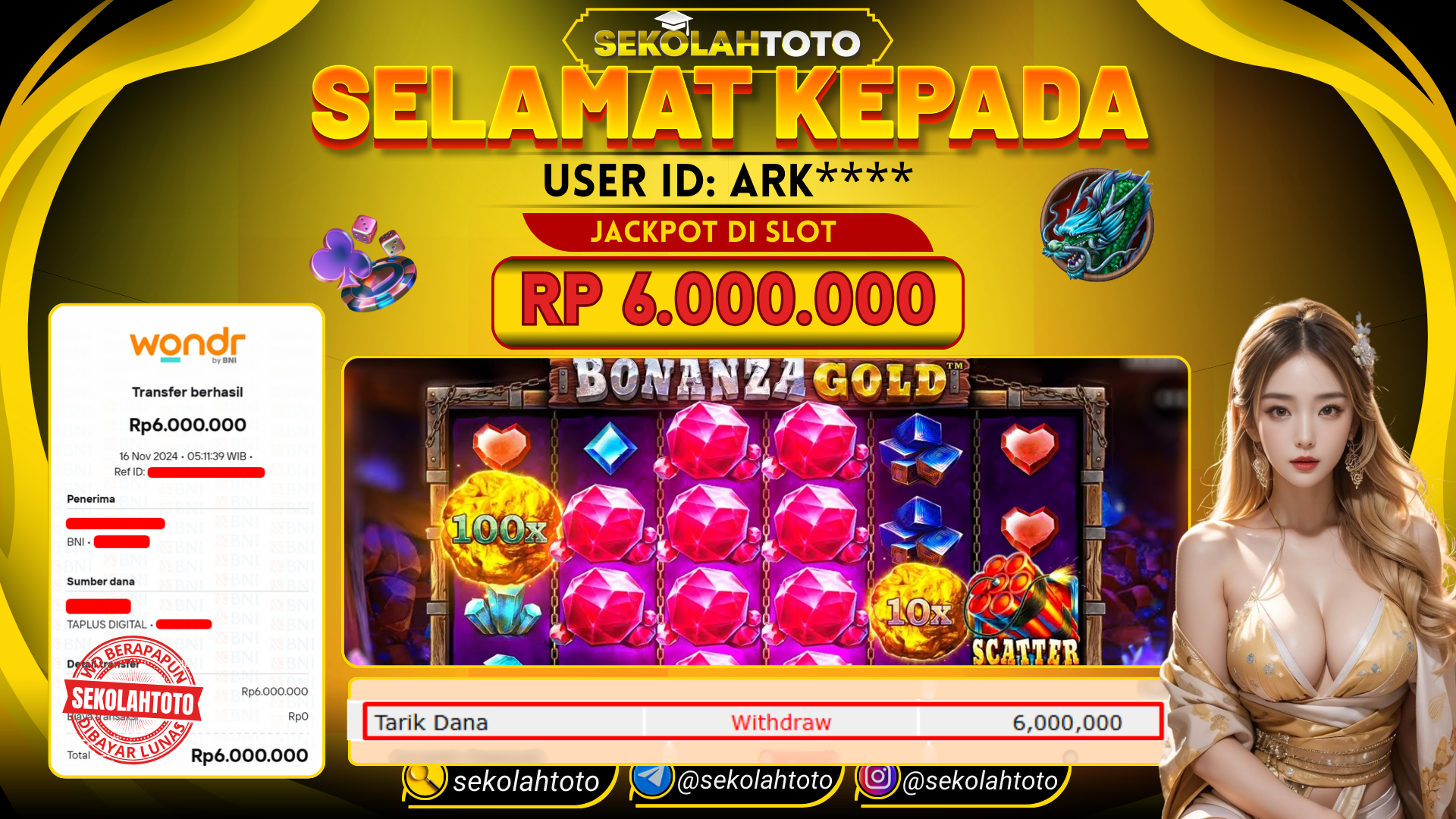
Task: Click the yellow magnifying glass search icon
Action: 425,780
